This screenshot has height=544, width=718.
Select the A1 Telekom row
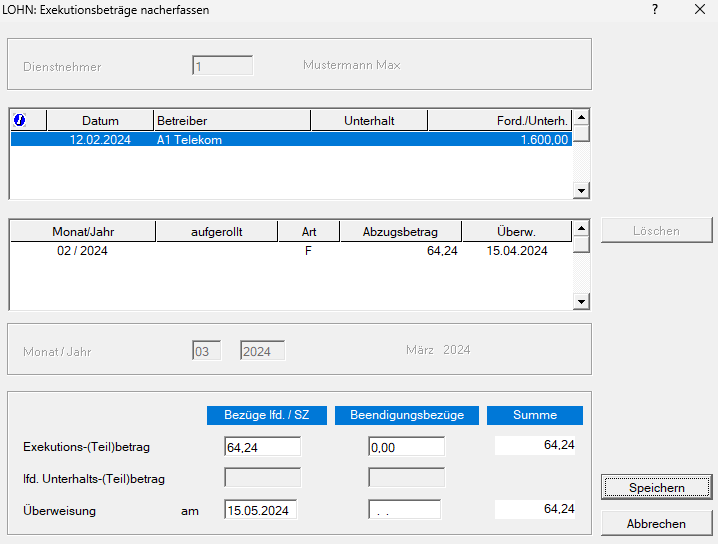click(290, 141)
